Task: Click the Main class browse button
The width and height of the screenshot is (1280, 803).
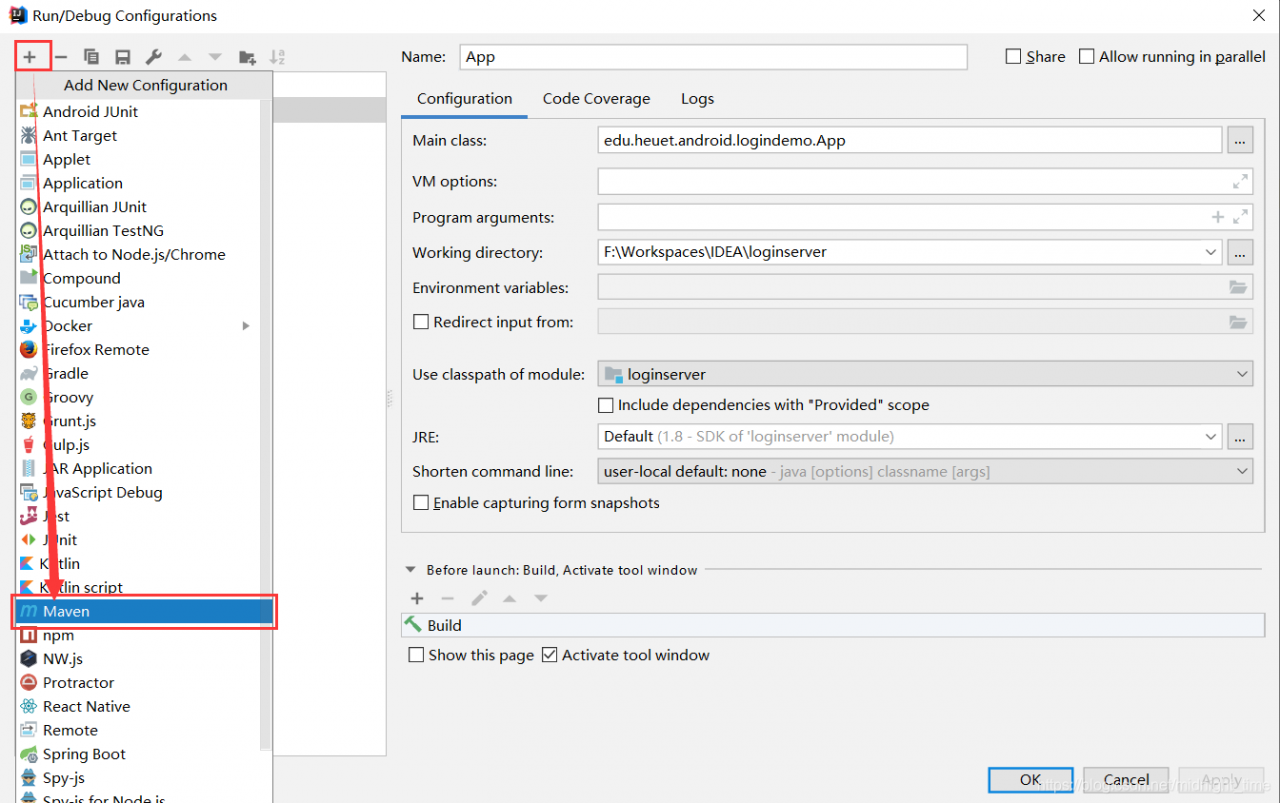Action: coord(1240,141)
